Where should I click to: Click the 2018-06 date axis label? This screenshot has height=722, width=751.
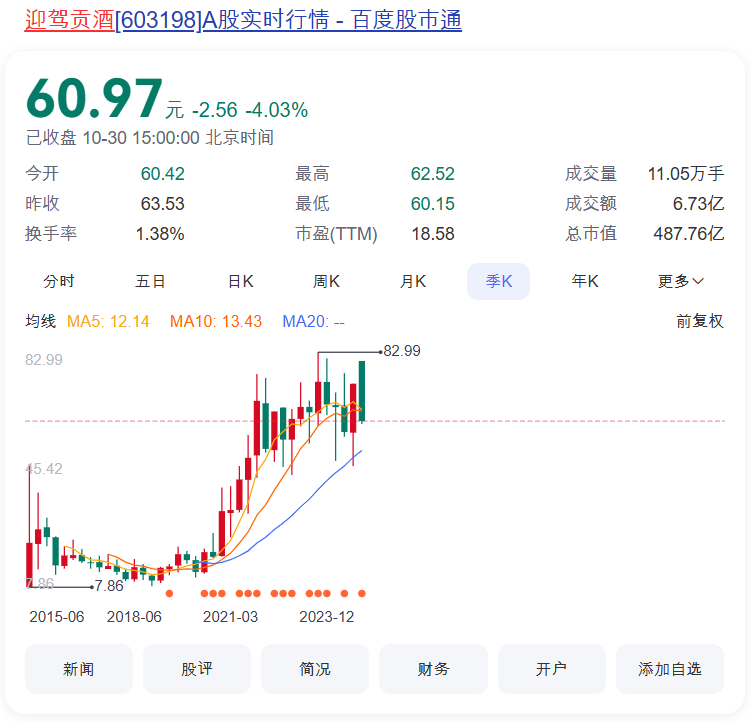[134, 617]
